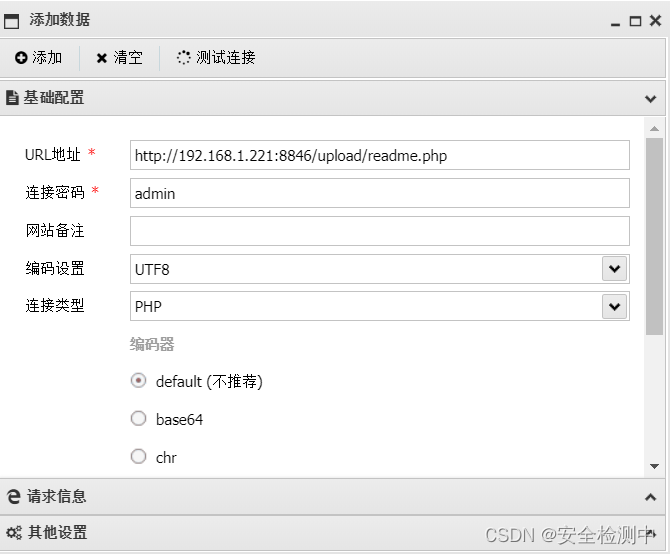Collapse the 基础配置 section chevron
Screen dimensions: 670x554
tap(651, 99)
